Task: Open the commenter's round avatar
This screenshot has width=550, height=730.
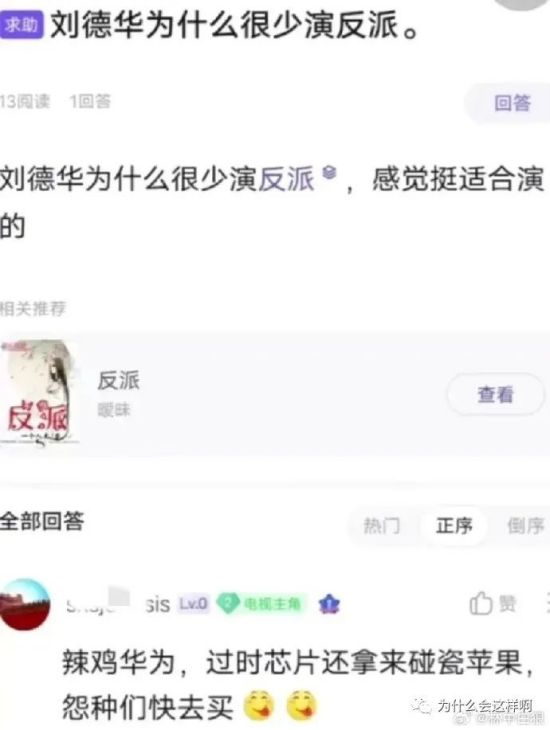Action: pyautogui.click(x=25, y=604)
